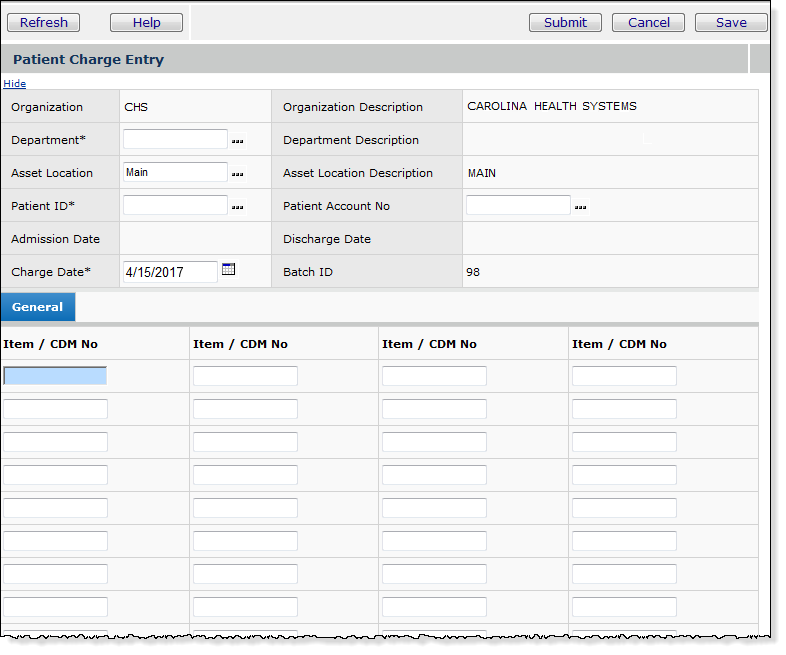Collapse the header using the Hide link
Image resolution: width=786 pixels, height=655 pixels.
15,84
